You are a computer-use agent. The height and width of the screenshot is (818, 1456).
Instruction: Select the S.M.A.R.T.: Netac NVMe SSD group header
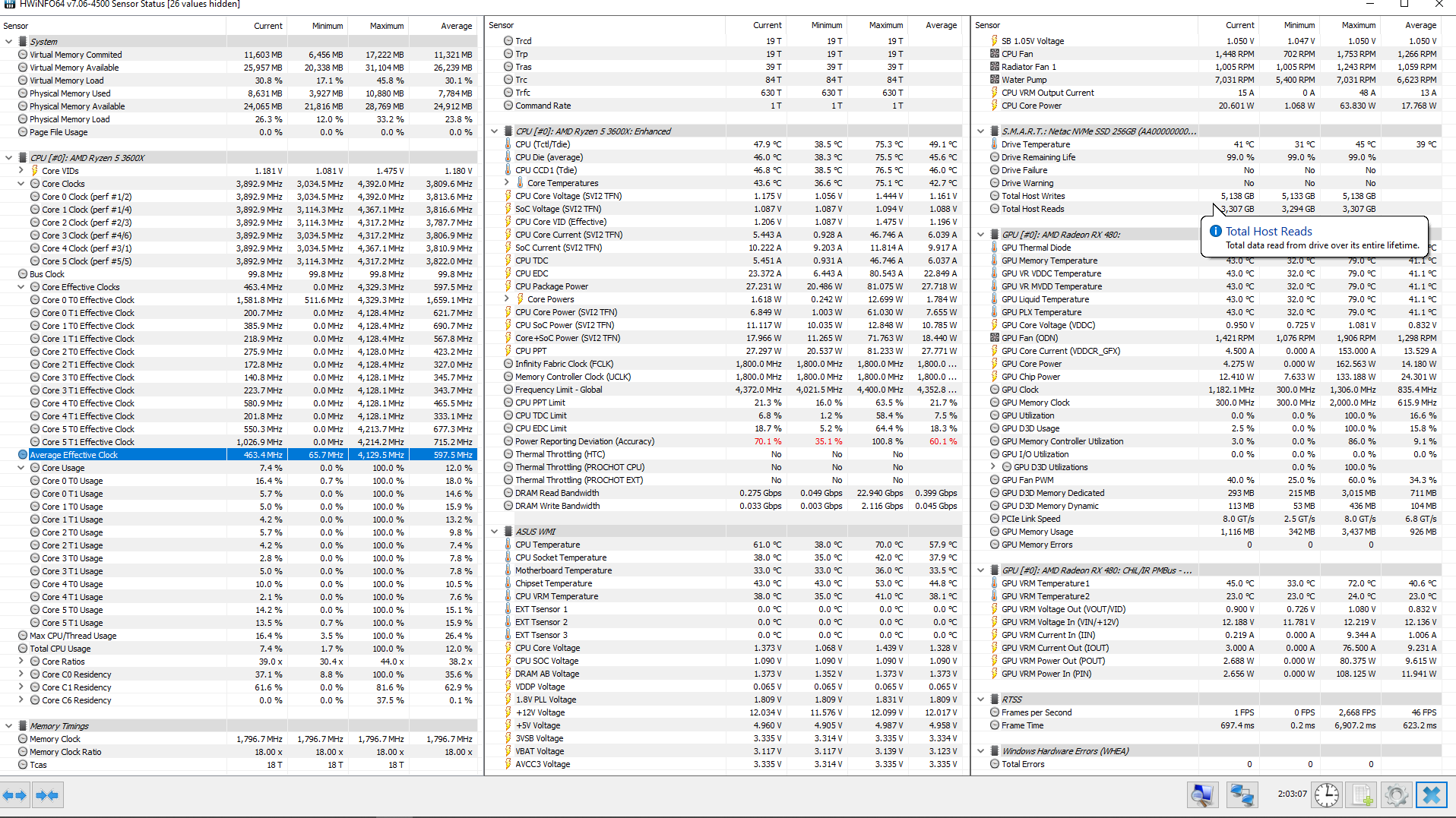click(1208, 131)
